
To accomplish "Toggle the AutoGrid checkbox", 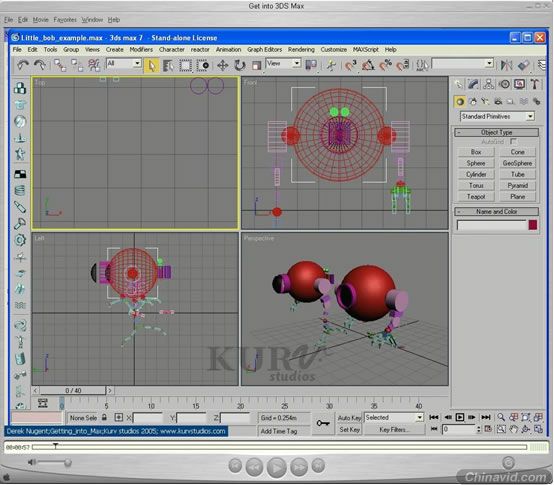I will (513, 142).
